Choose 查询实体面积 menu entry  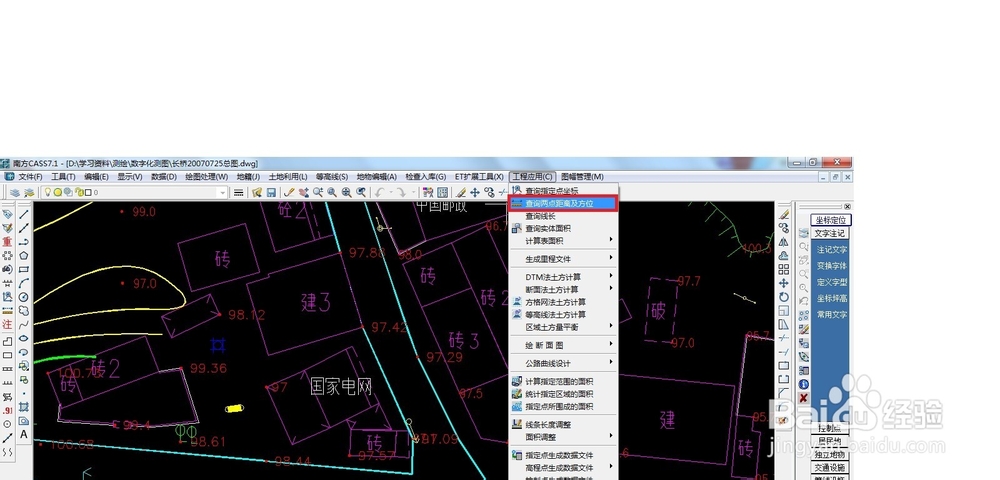click(564, 228)
